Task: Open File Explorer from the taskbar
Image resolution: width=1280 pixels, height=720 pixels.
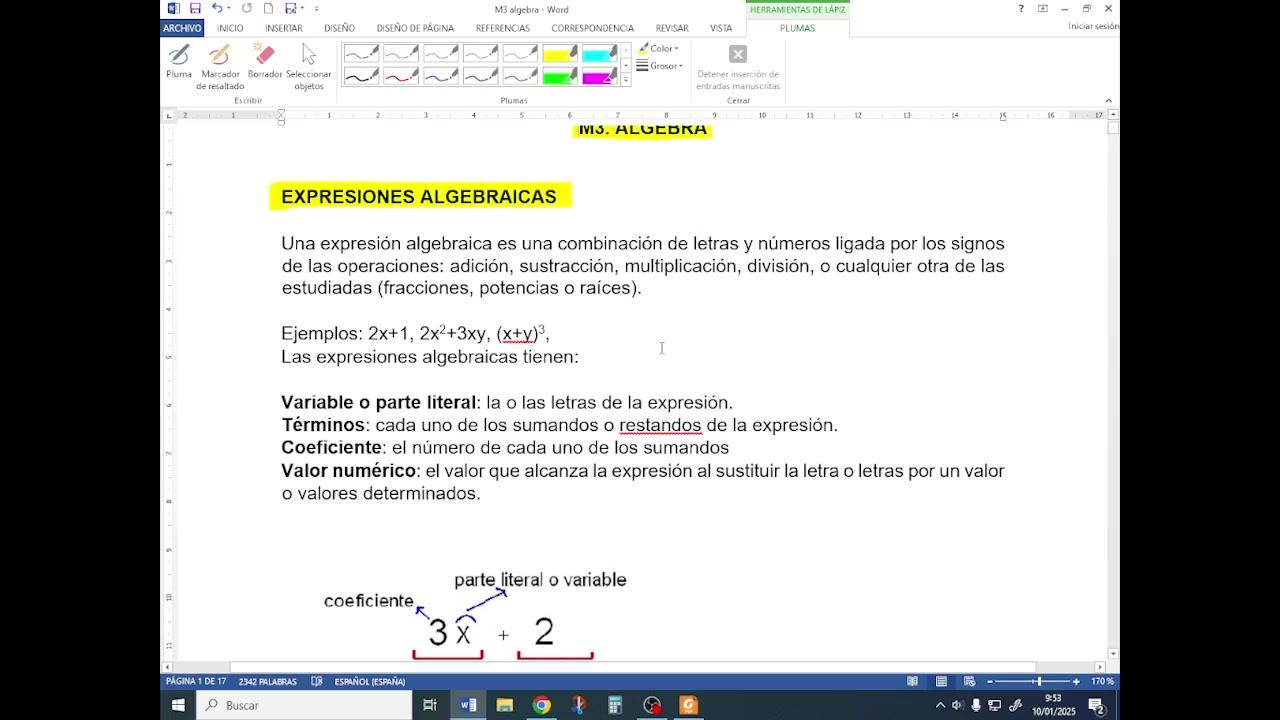Action: (505, 705)
